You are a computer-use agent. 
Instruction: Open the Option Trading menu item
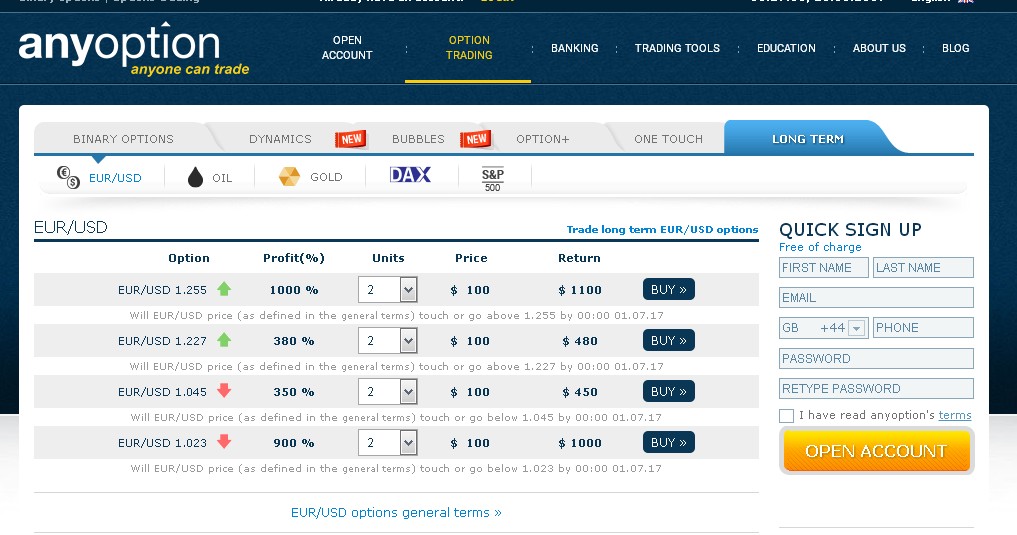point(469,48)
